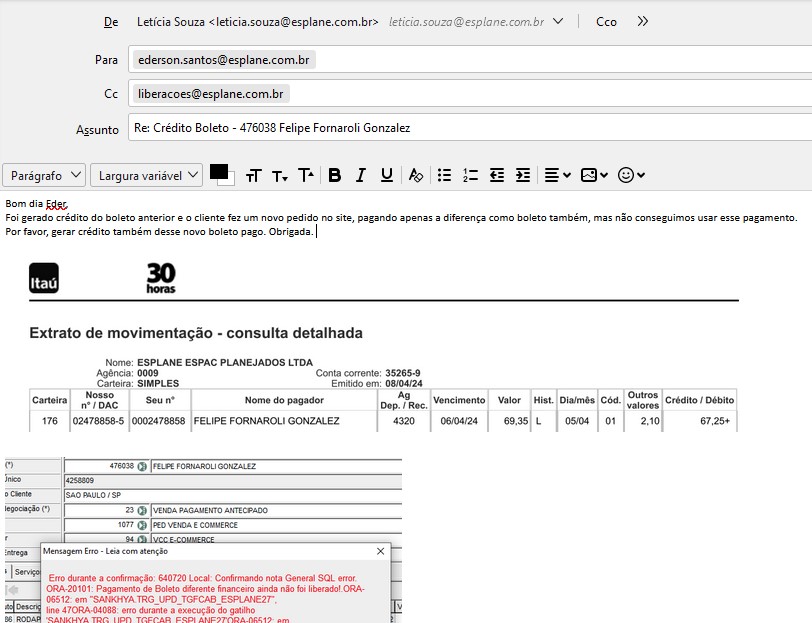Decrease the font size
The height and width of the screenshot is (623, 812).
(280, 175)
